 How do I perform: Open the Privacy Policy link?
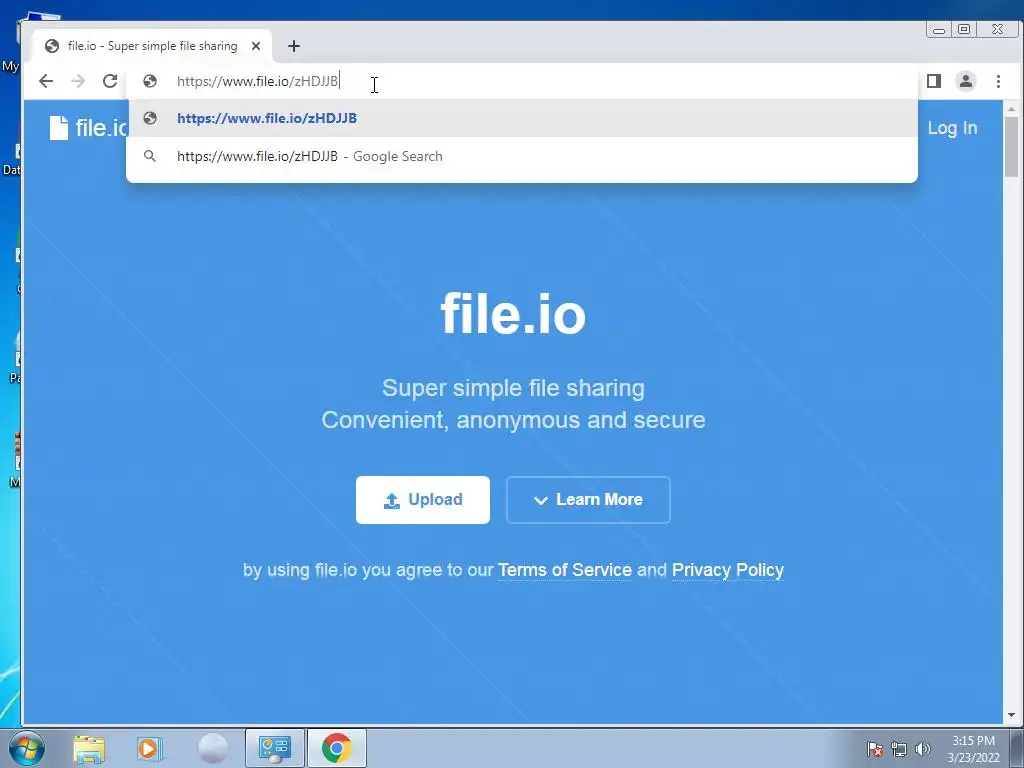(728, 570)
